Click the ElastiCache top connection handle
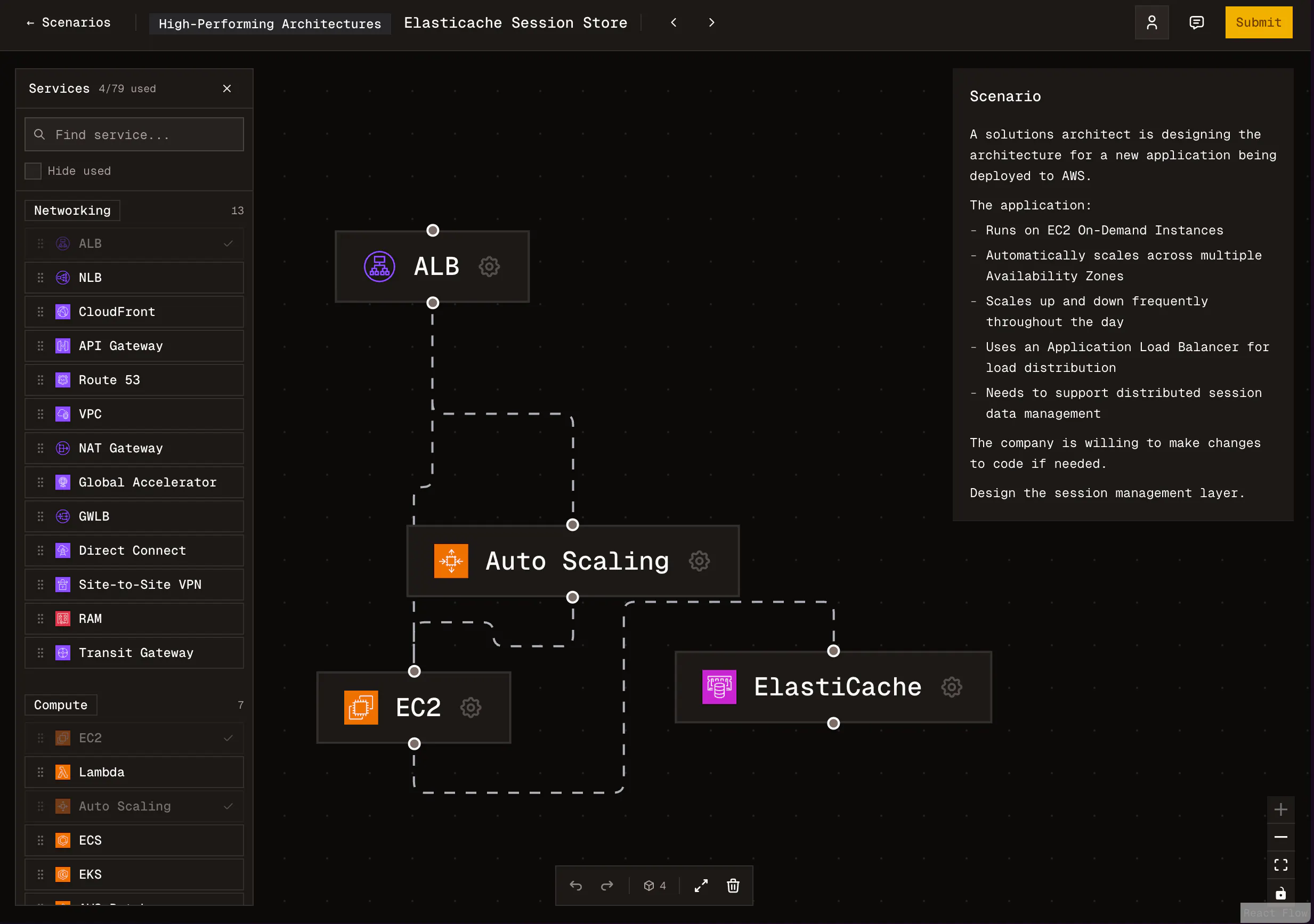 (833, 651)
